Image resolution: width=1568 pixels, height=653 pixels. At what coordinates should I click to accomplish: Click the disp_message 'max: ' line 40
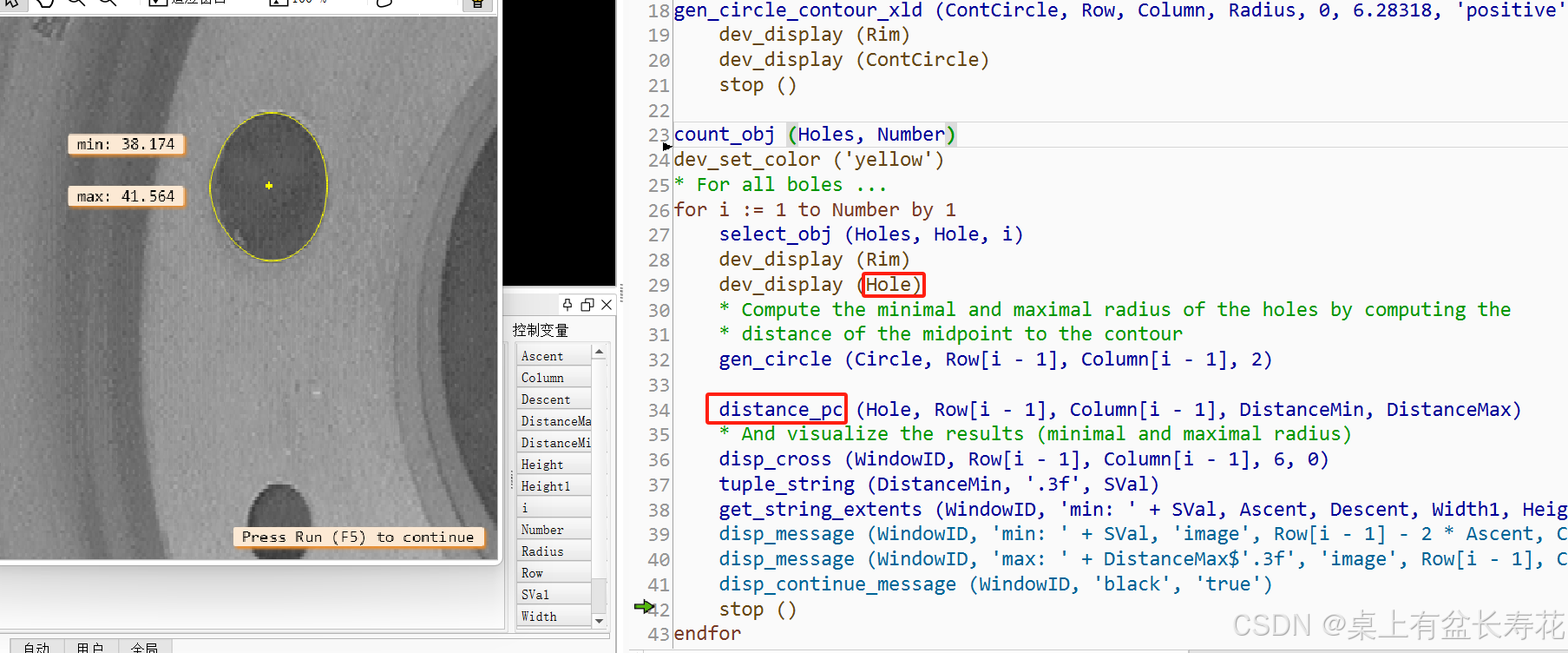[1142, 559]
